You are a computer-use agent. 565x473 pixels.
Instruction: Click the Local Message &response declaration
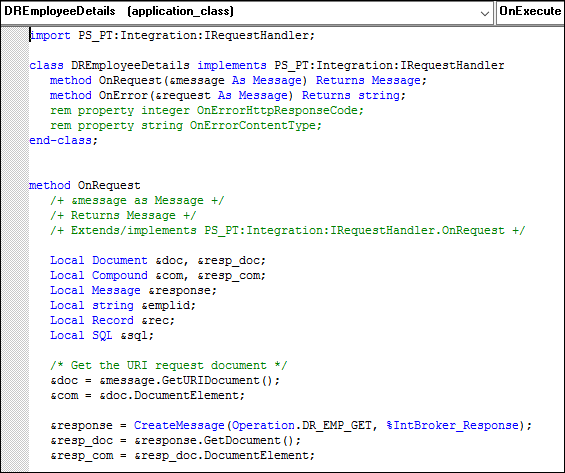coord(133,290)
